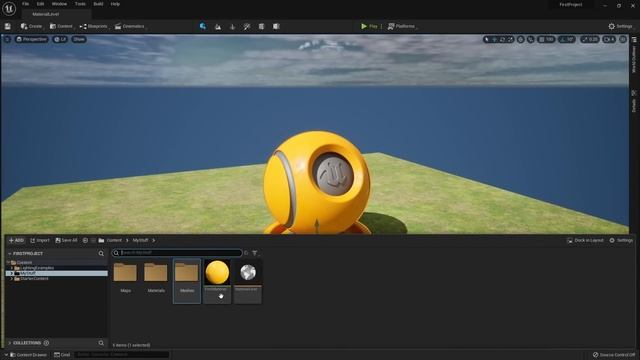Open the Window menu
The width and height of the screenshot is (640, 360).
(59, 4)
